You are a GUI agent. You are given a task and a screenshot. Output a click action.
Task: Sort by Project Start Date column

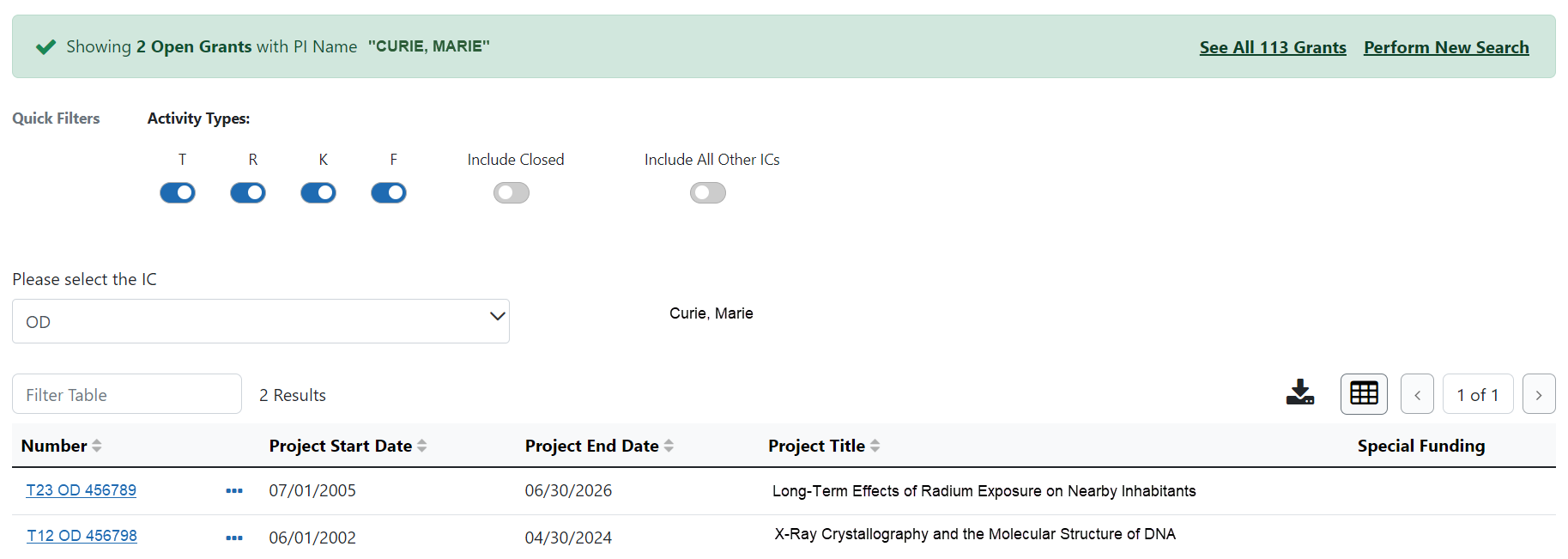pos(421,446)
